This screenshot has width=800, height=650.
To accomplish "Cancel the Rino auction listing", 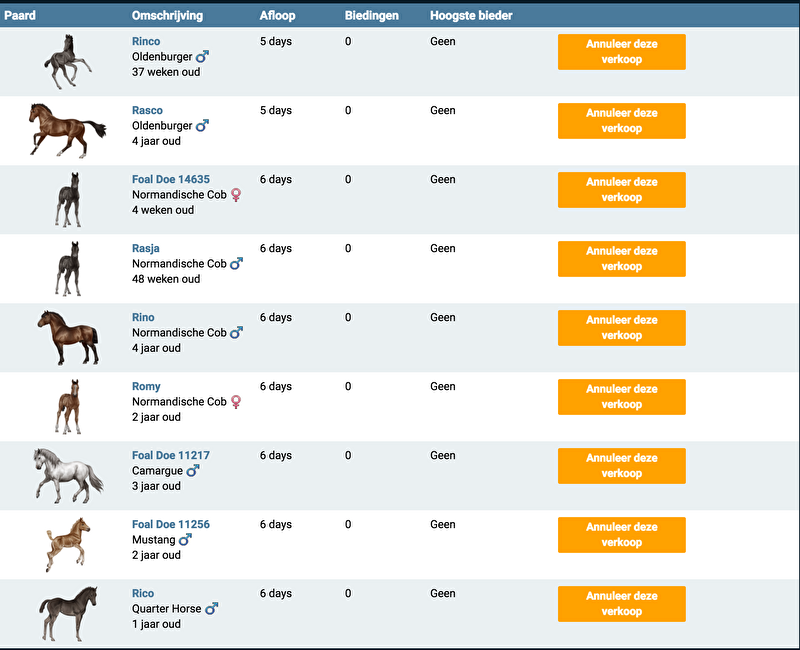I will [x=621, y=328].
